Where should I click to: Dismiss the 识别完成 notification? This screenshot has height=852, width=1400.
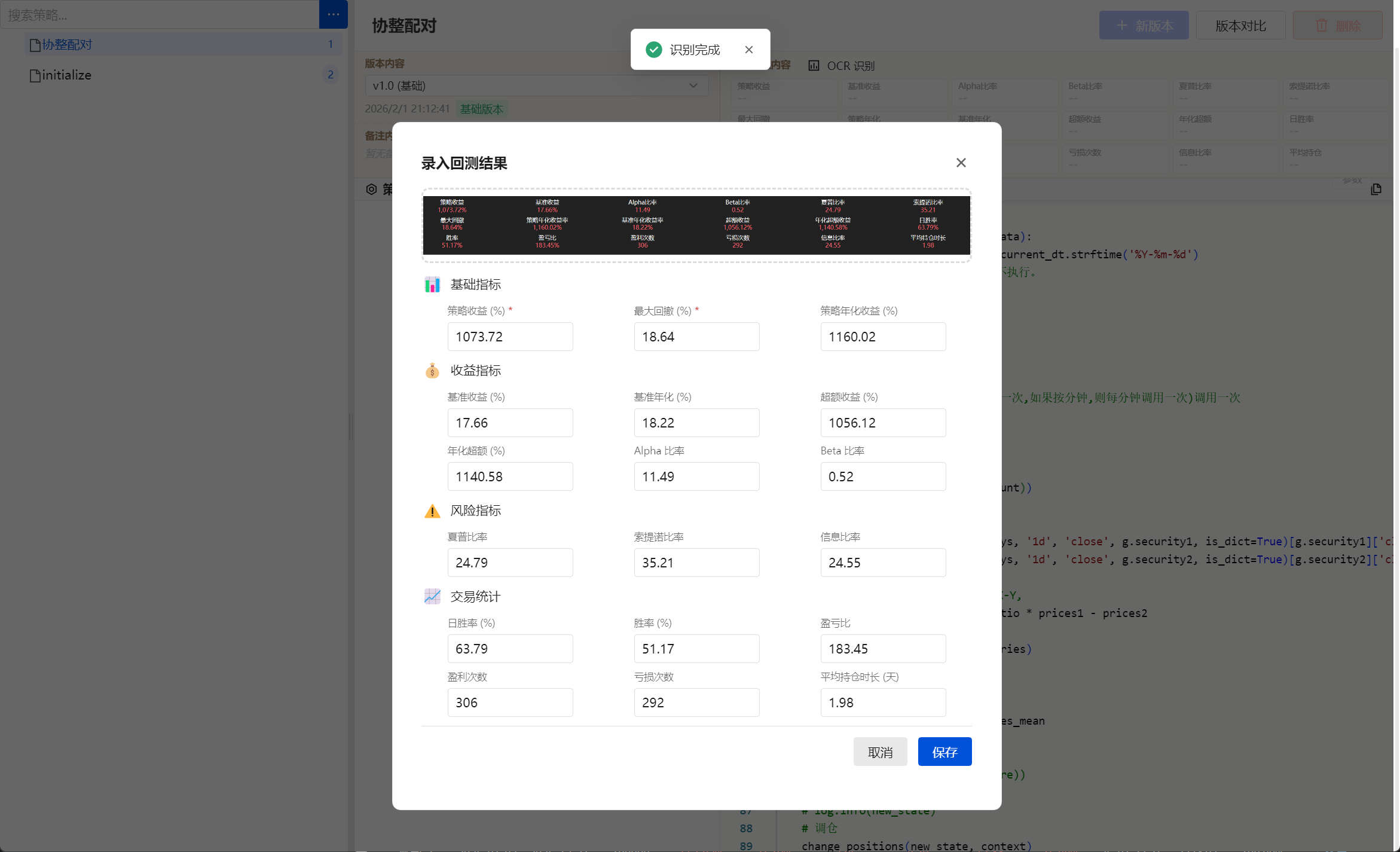pos(748,50)
